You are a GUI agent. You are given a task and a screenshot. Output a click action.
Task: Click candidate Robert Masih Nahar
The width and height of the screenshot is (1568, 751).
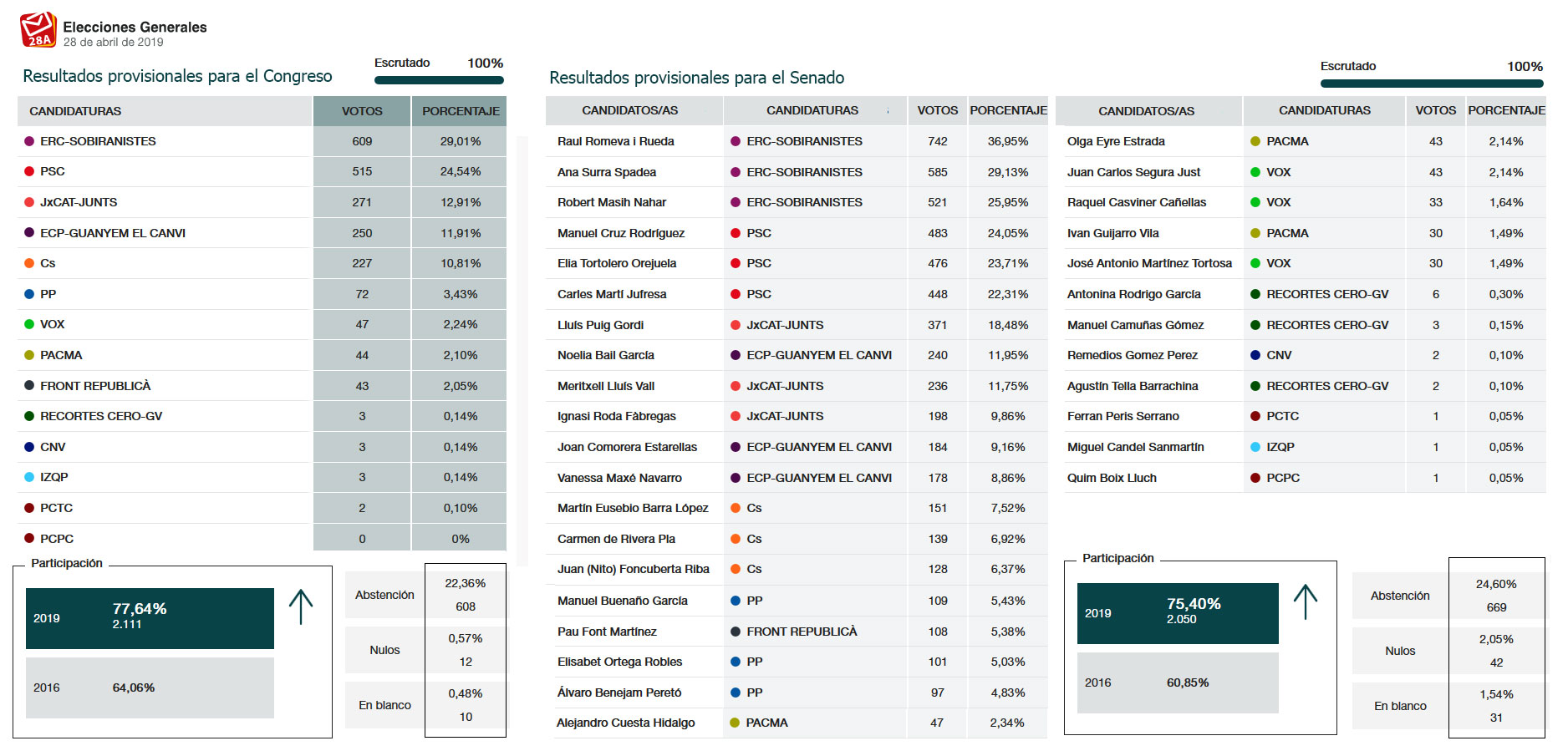612,202
